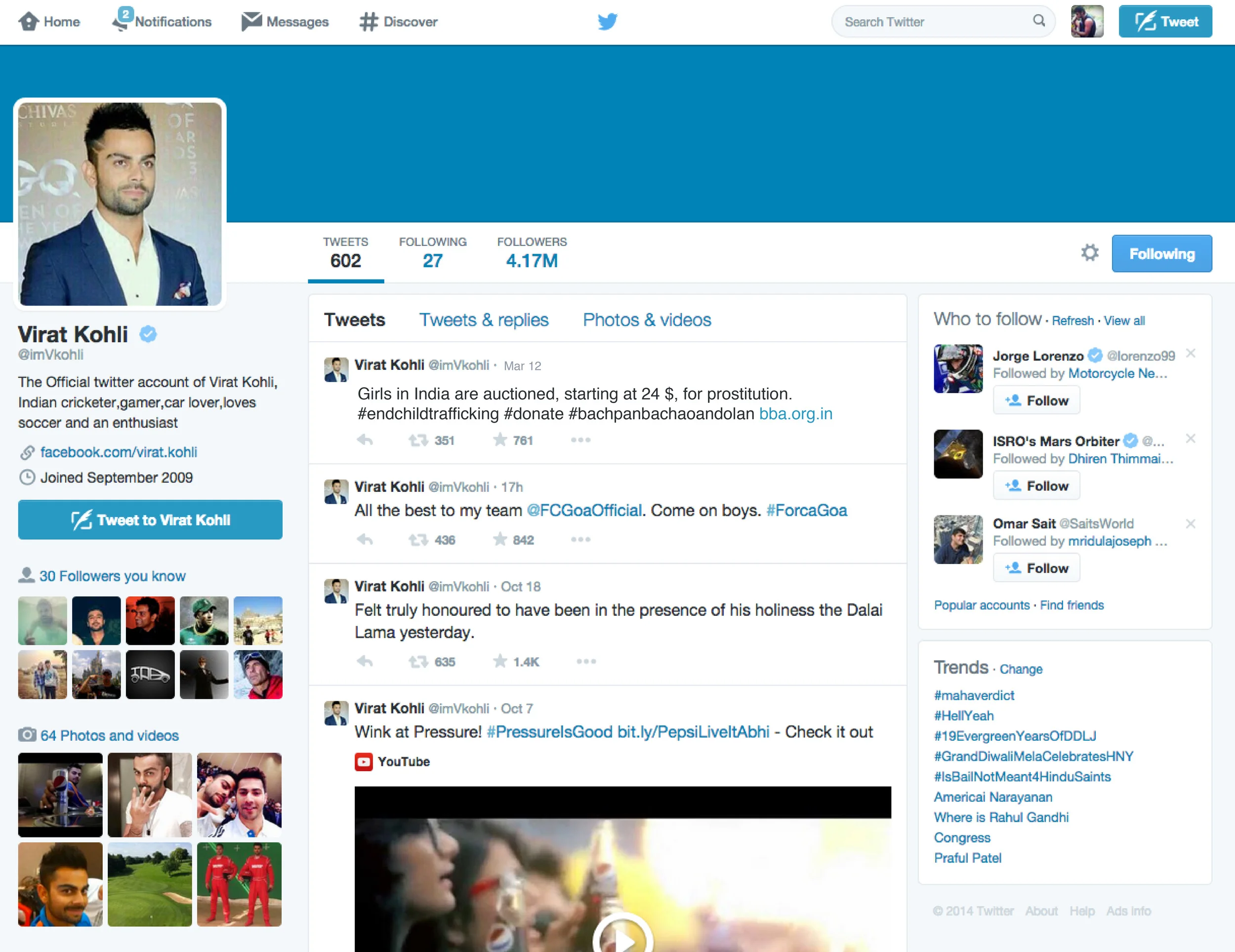The height and width of the screenshot is (952, 1235).
Task: Click the search magnifier icon
Action: [1038, 21]
